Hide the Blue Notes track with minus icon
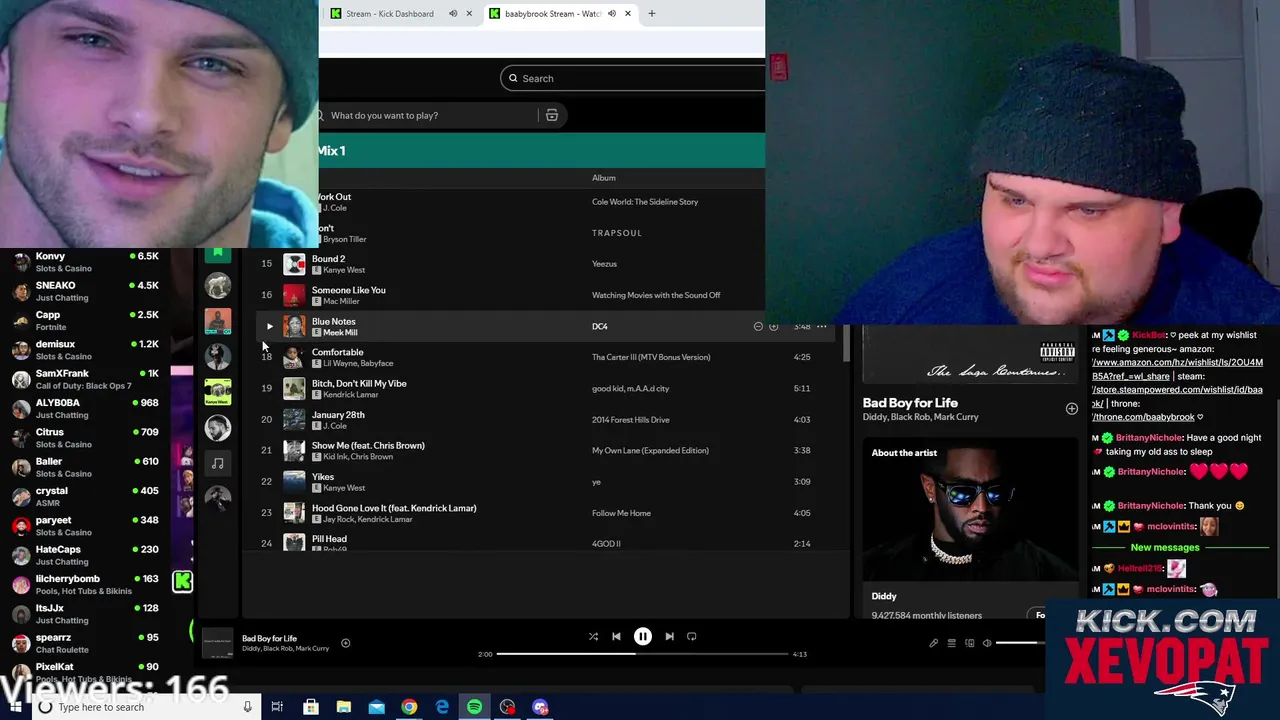1280x720 pixels. point(758,326)
